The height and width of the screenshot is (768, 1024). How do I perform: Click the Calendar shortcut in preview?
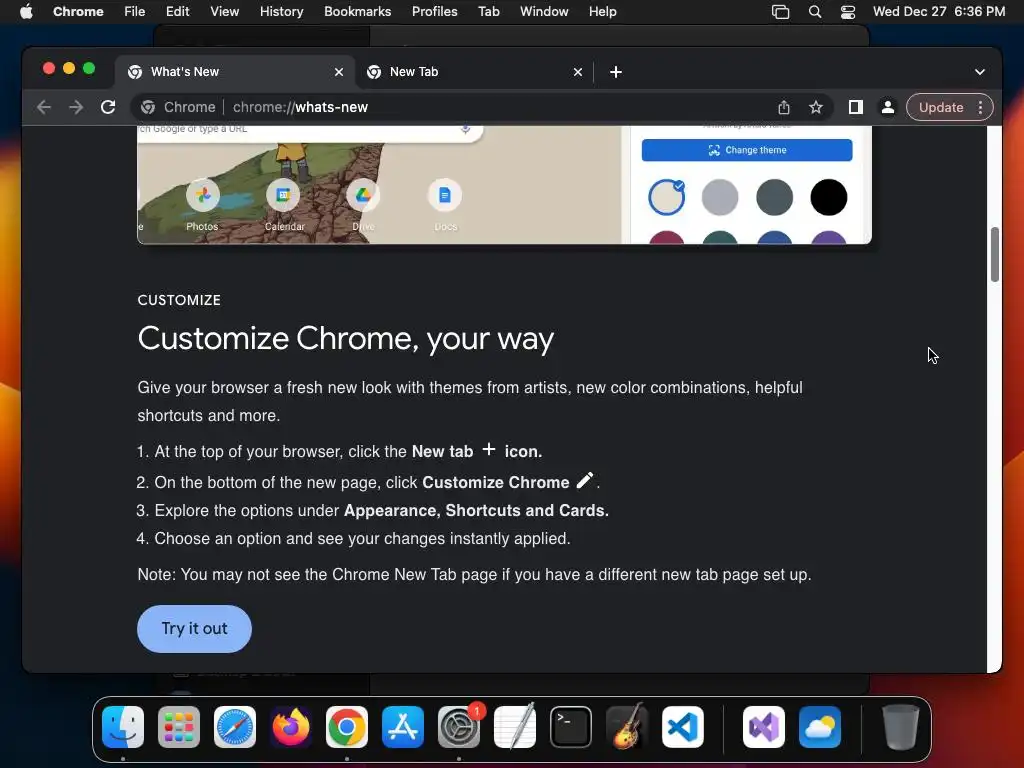tap(284, 205)
